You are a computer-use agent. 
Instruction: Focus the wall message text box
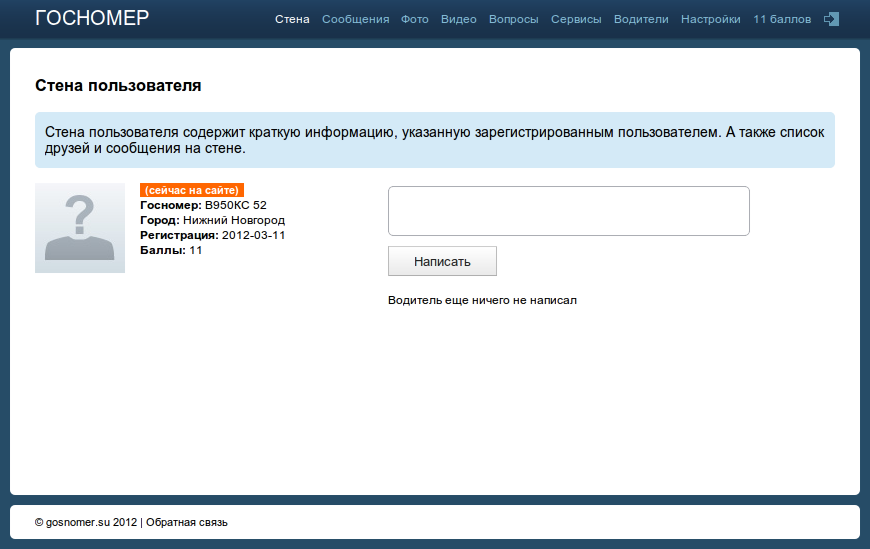tap(568, 211)
